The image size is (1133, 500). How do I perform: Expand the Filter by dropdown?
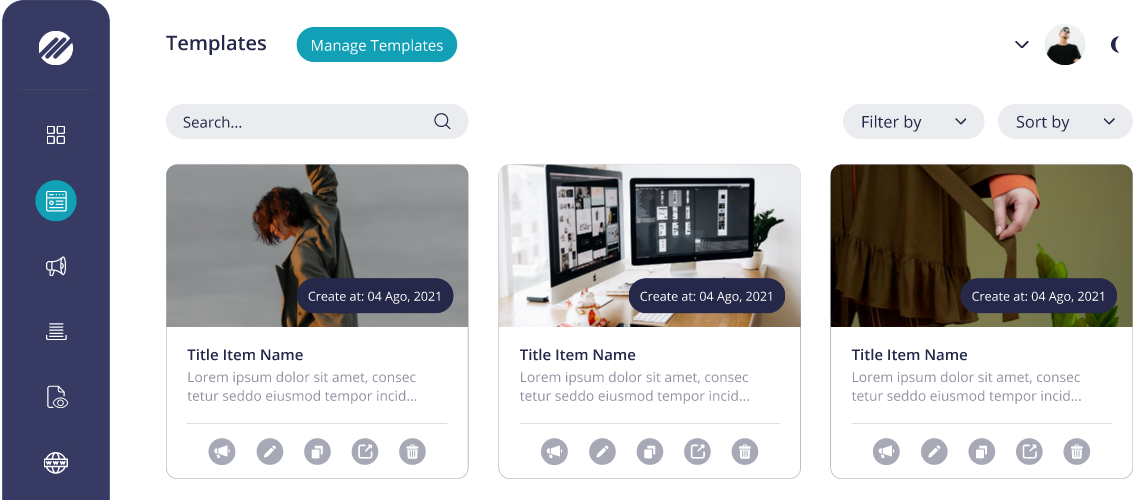point(913,121)
